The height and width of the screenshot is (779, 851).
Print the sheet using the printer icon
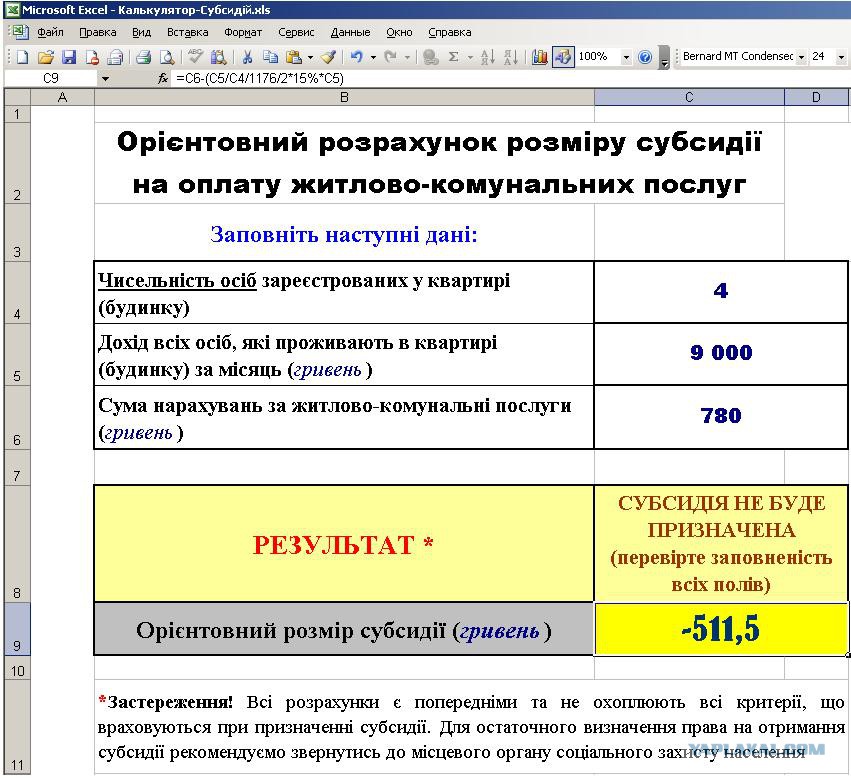143,57
